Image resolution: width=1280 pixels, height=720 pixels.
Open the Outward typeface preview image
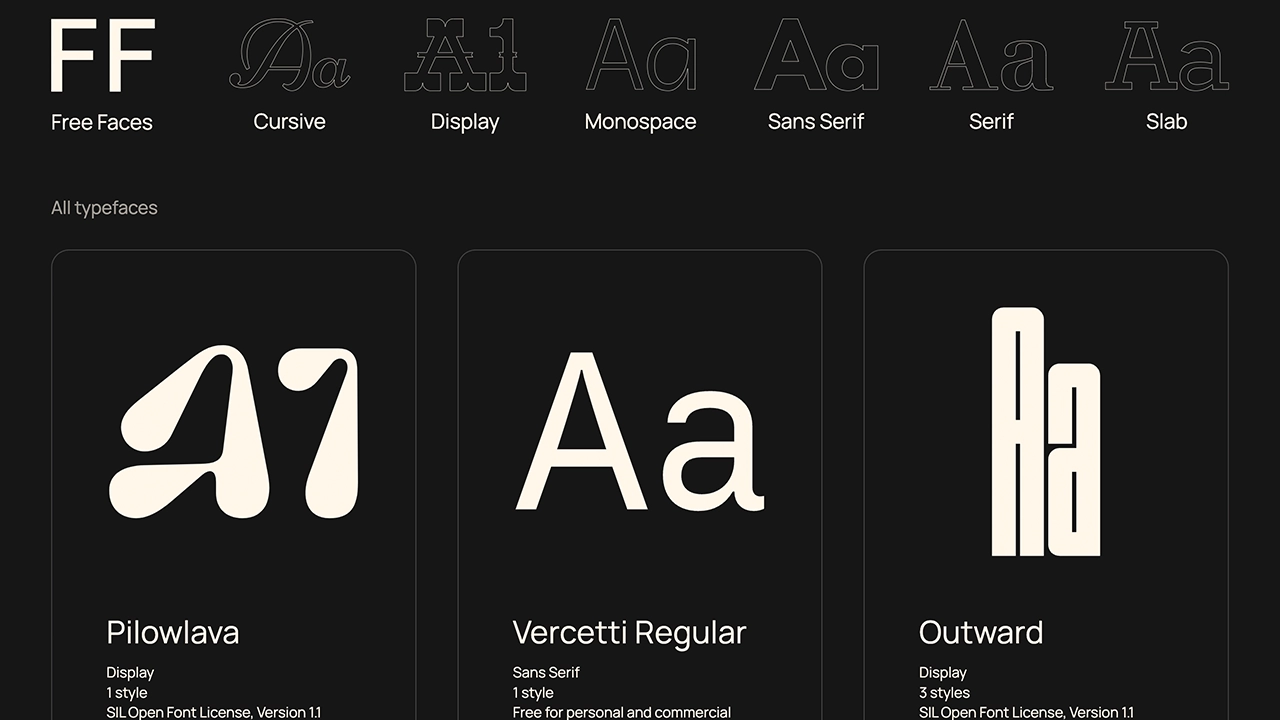pyautogui.click(x=1045, y=432)
